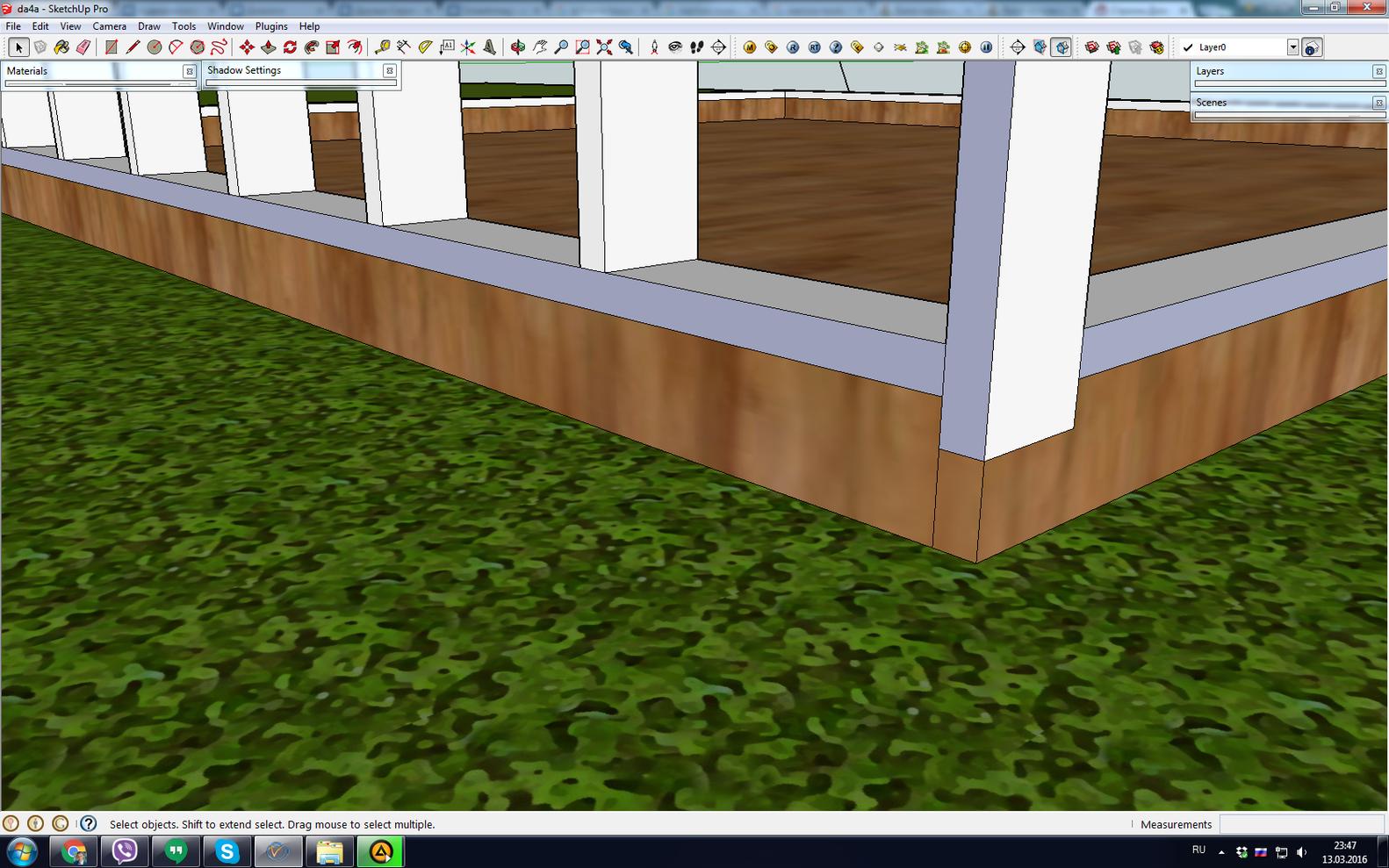Activate the Push/Pull tool
The height and width of the screenshot is (868, 1389).
click(x=268, y=47)
